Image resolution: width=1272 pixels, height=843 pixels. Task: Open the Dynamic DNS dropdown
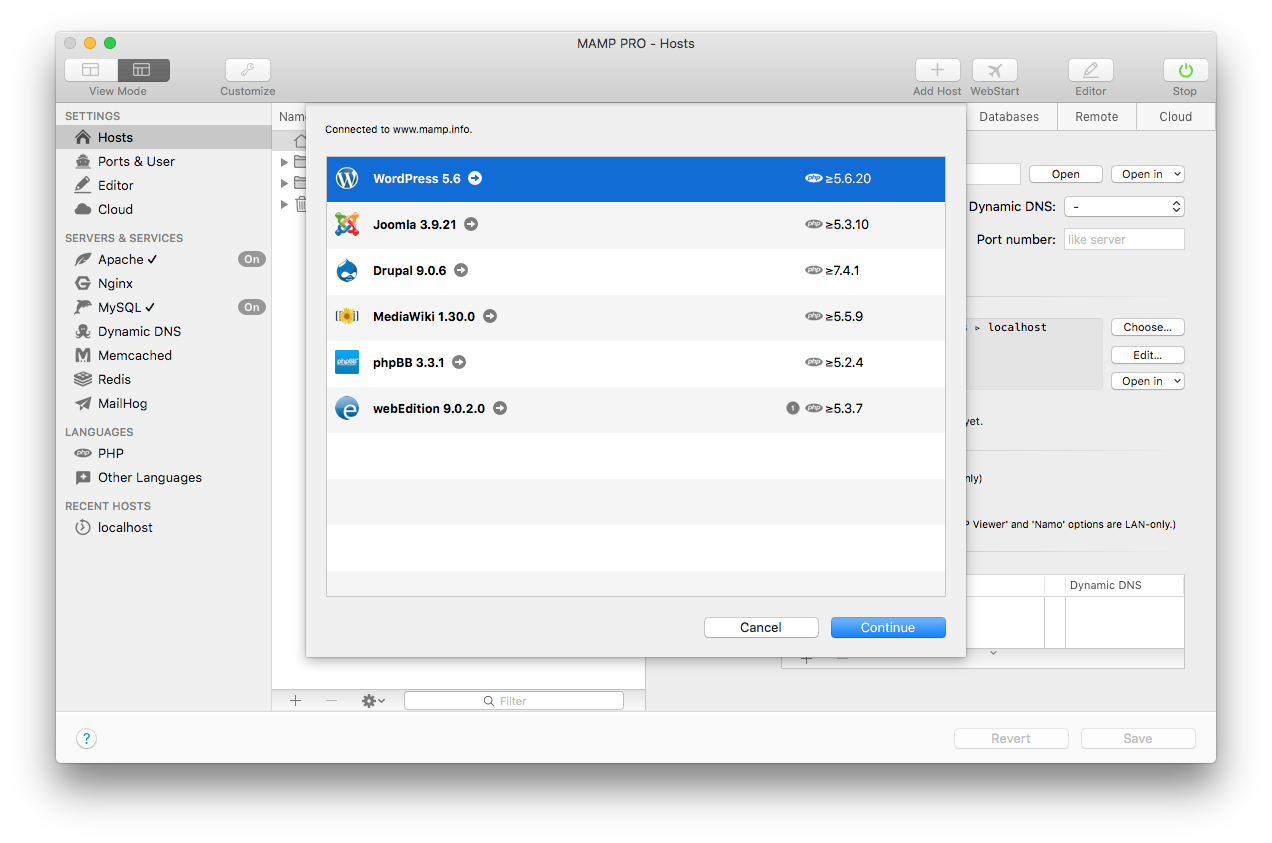[x=1124, y=207]
